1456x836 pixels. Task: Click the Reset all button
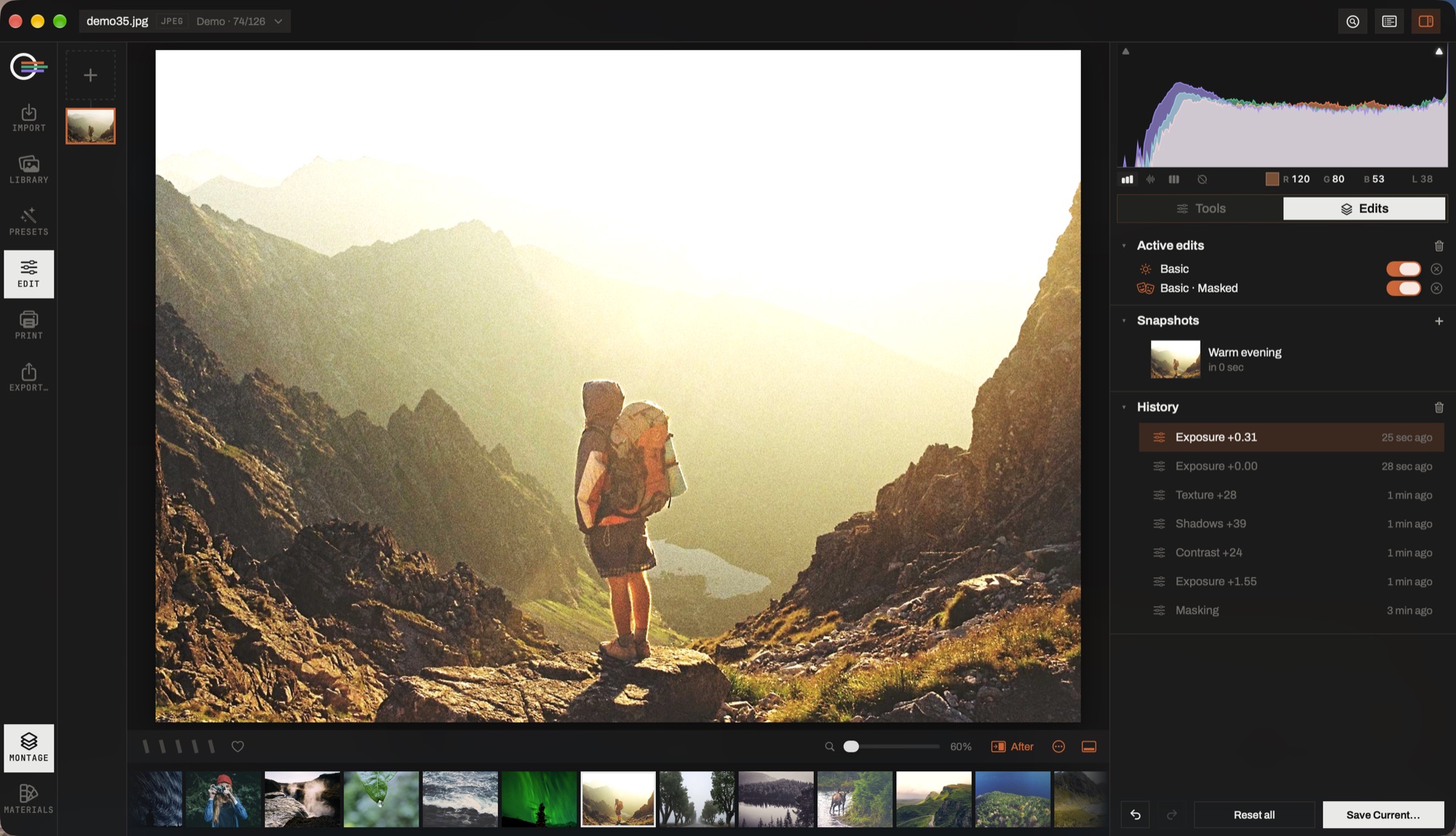(x=1254, y=815)
